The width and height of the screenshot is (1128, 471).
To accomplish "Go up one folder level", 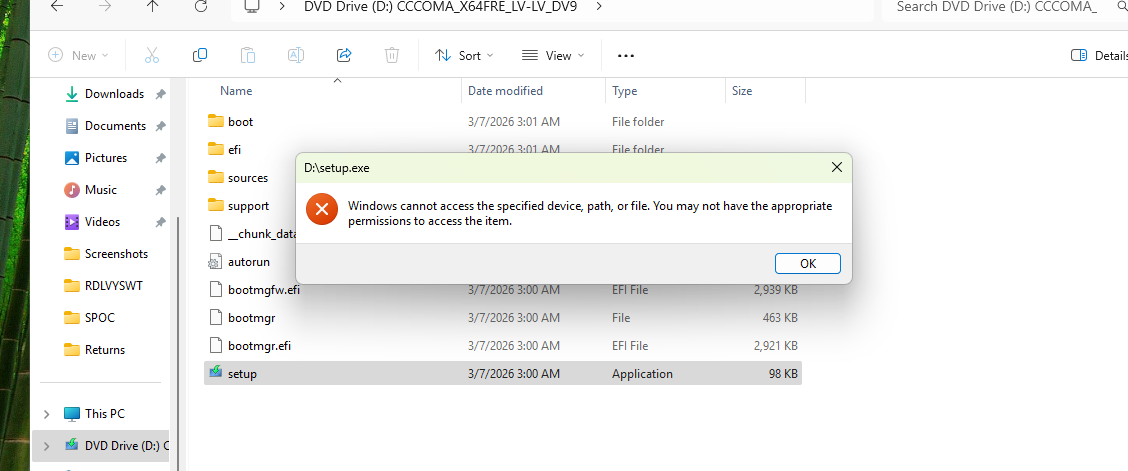I will pos(153,6).
